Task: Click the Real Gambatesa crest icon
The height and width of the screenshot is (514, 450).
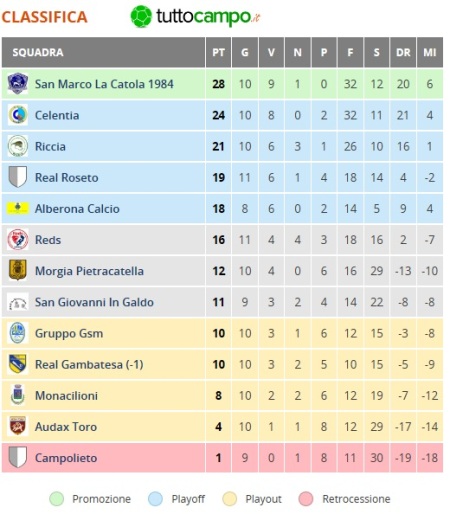Action: coord(18,364)
